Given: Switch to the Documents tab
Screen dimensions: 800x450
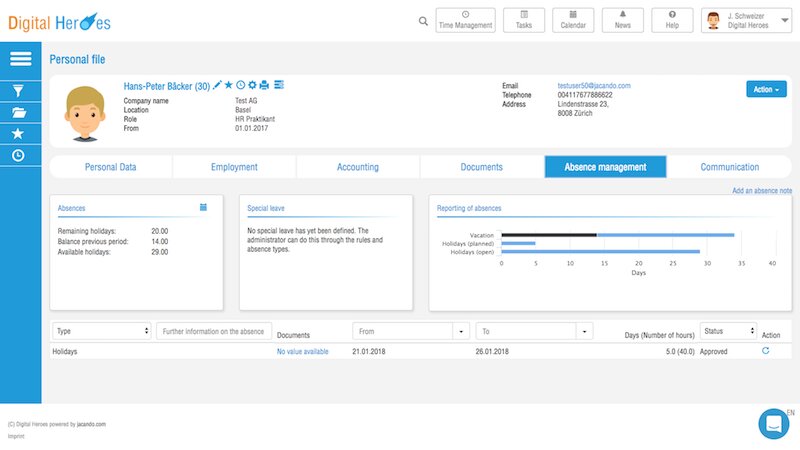Looking at the screenshot, I should point(481,167).
